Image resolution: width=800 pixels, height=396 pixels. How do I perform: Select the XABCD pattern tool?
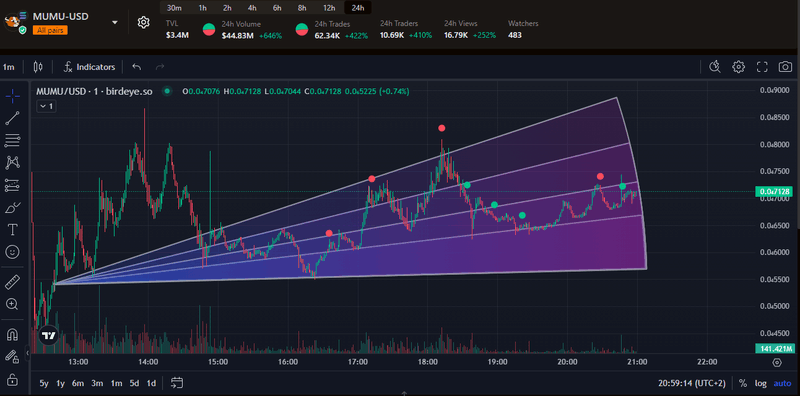(12, 163)
